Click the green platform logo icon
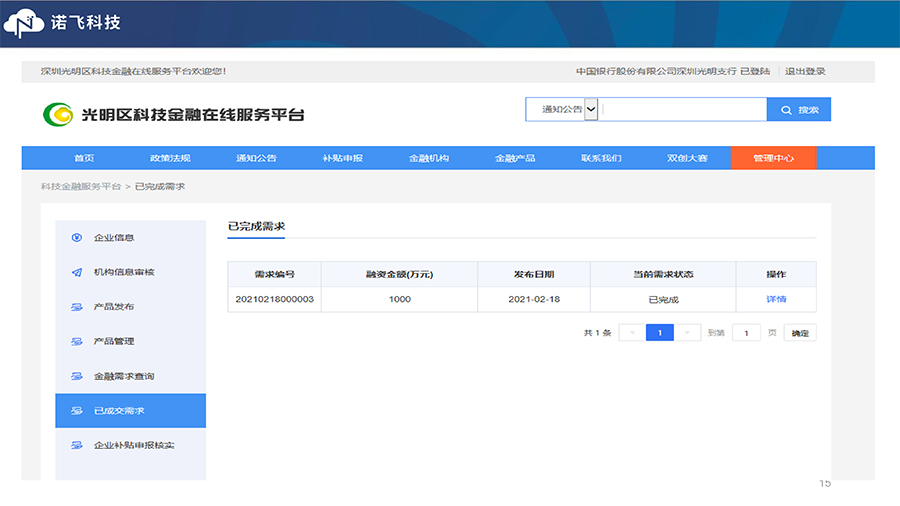 pos(58,114)
